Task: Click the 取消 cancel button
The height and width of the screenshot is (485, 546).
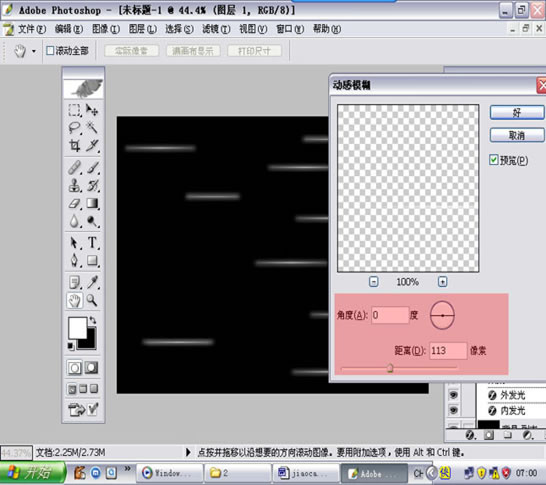Action: pyautogui.click(x=517, y=135)
